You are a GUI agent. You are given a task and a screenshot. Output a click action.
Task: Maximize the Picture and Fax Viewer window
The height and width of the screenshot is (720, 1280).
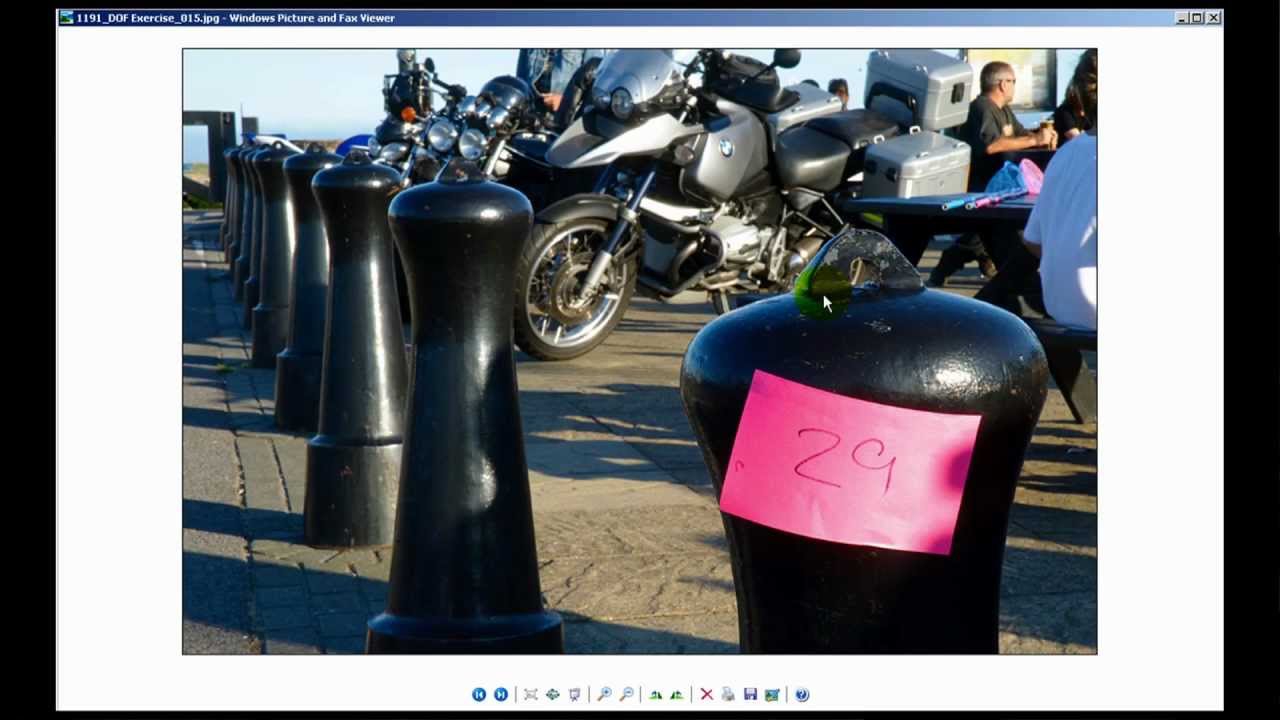click(1197, 17)
